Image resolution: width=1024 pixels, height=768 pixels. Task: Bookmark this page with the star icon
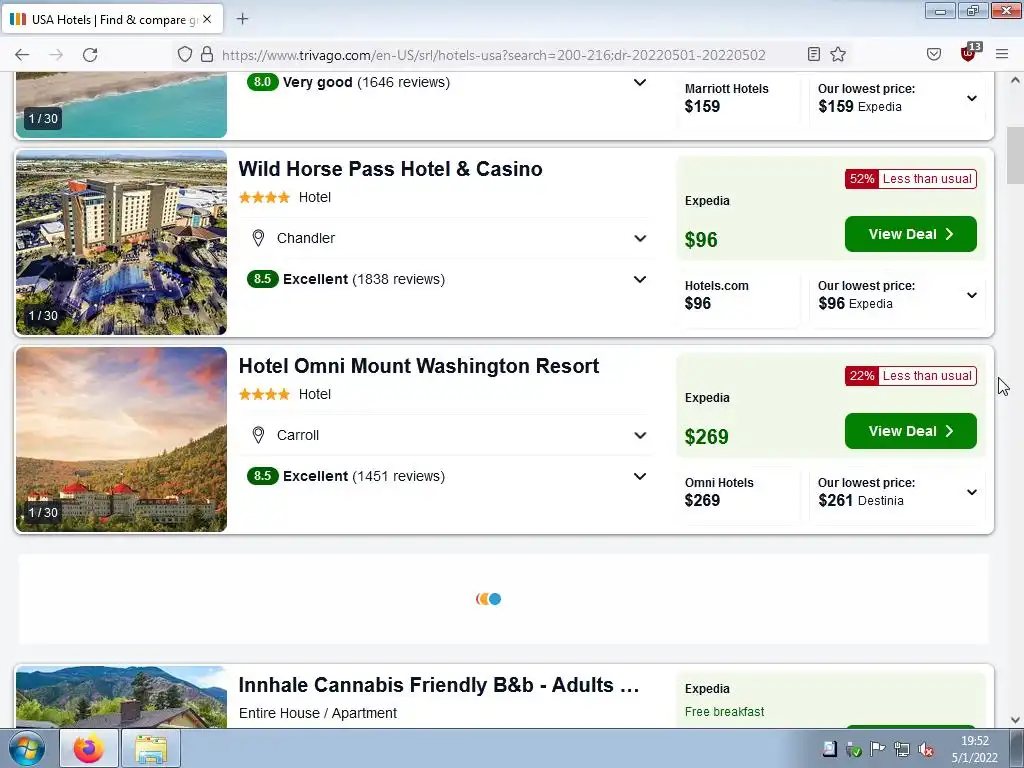[838, 54]
